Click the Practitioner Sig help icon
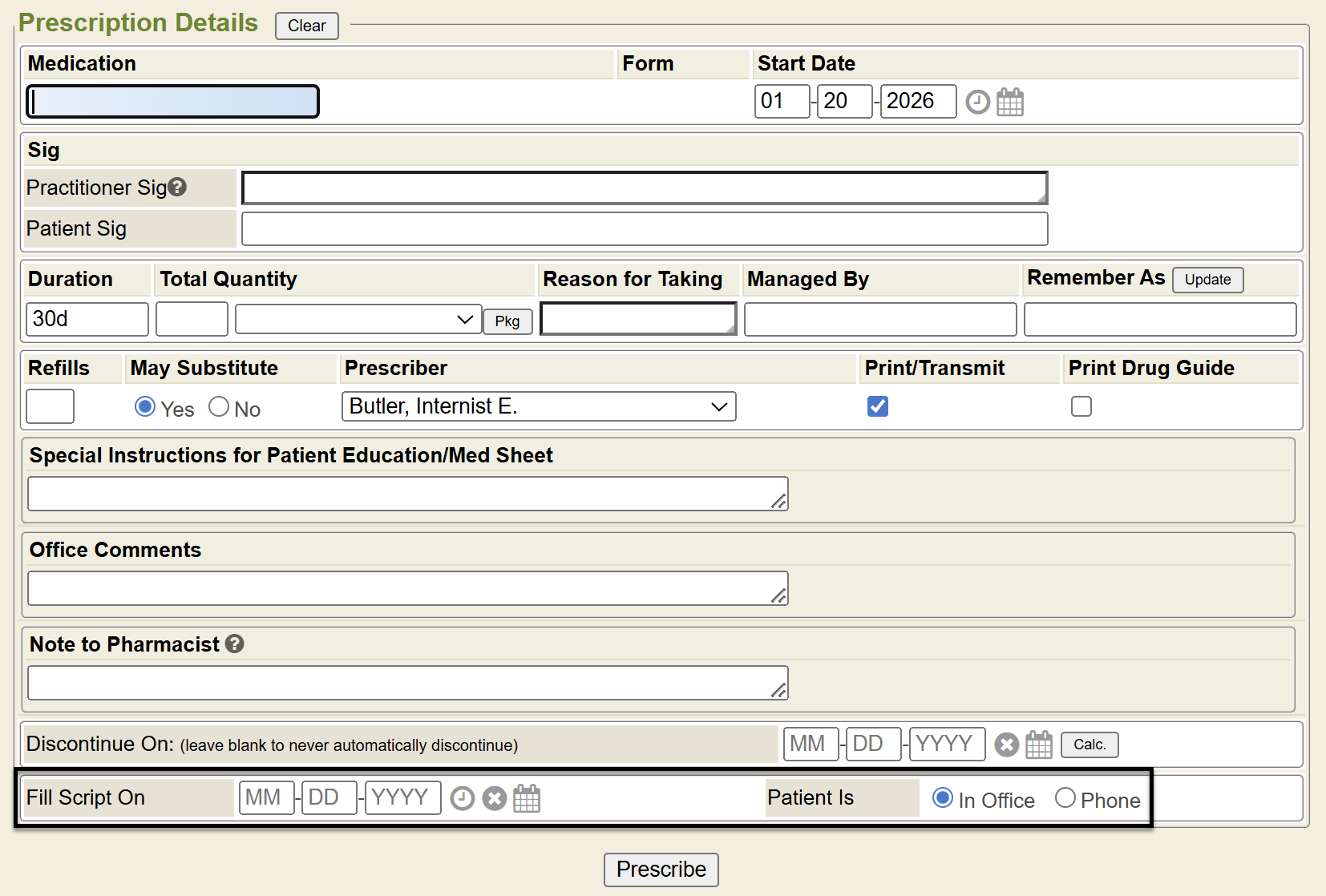 (178, 187)
